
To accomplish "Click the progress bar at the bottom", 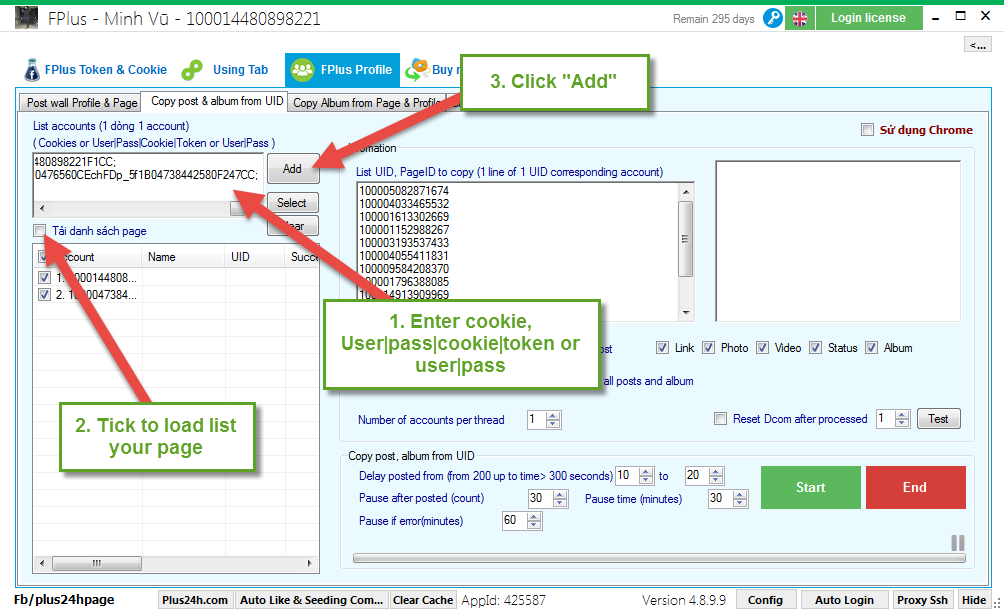I will (x=659, y=558).
